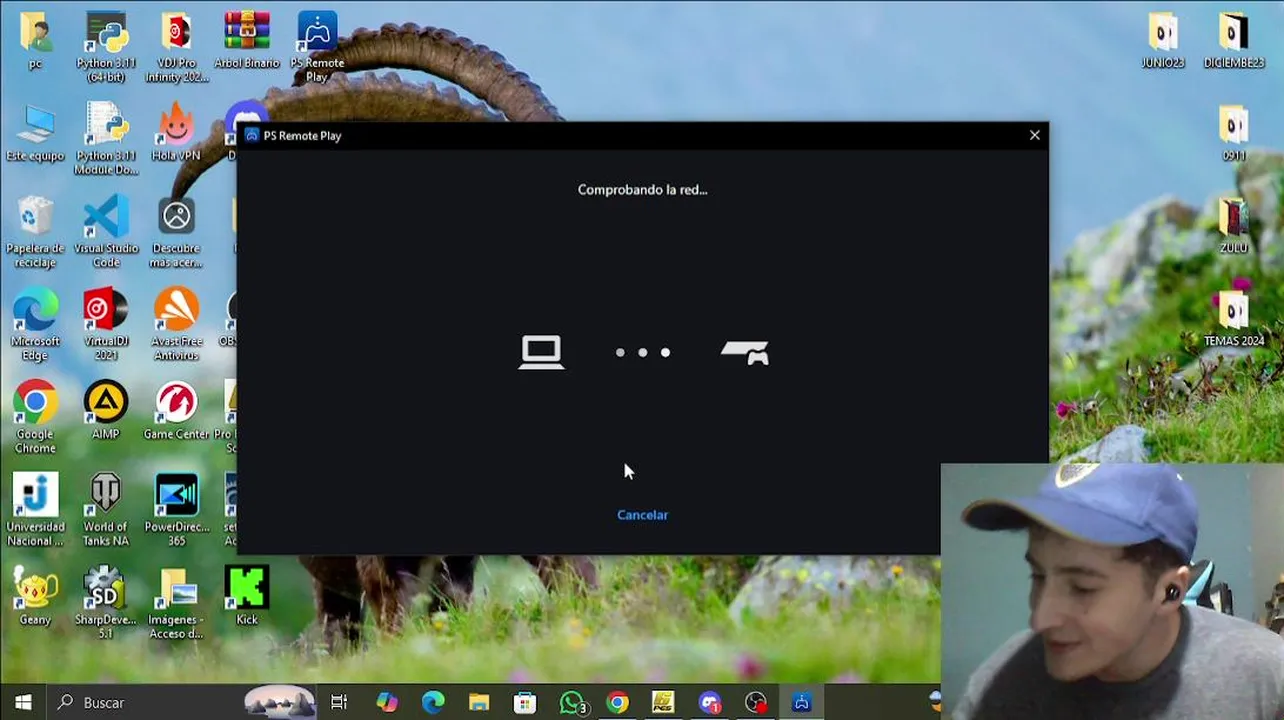Select Universidad Nacional desktop shortcut
Viewport: 1284px width, 720px height.
(35, 510)
